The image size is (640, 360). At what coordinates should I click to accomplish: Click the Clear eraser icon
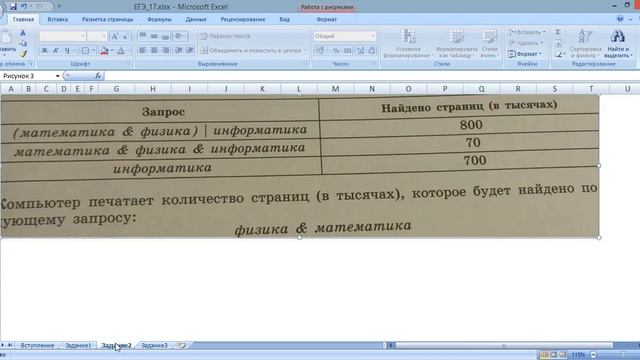click(x=558, y=54)
